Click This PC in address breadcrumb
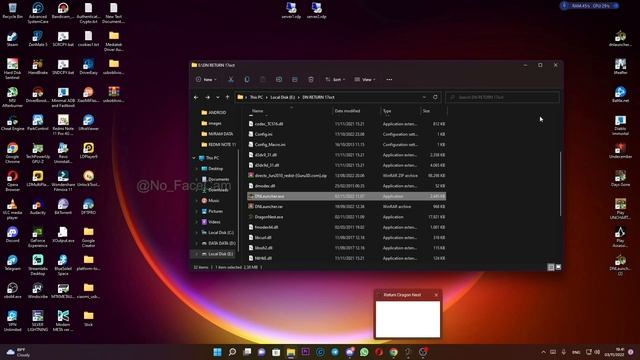640x360 pixels. point(256,97)
